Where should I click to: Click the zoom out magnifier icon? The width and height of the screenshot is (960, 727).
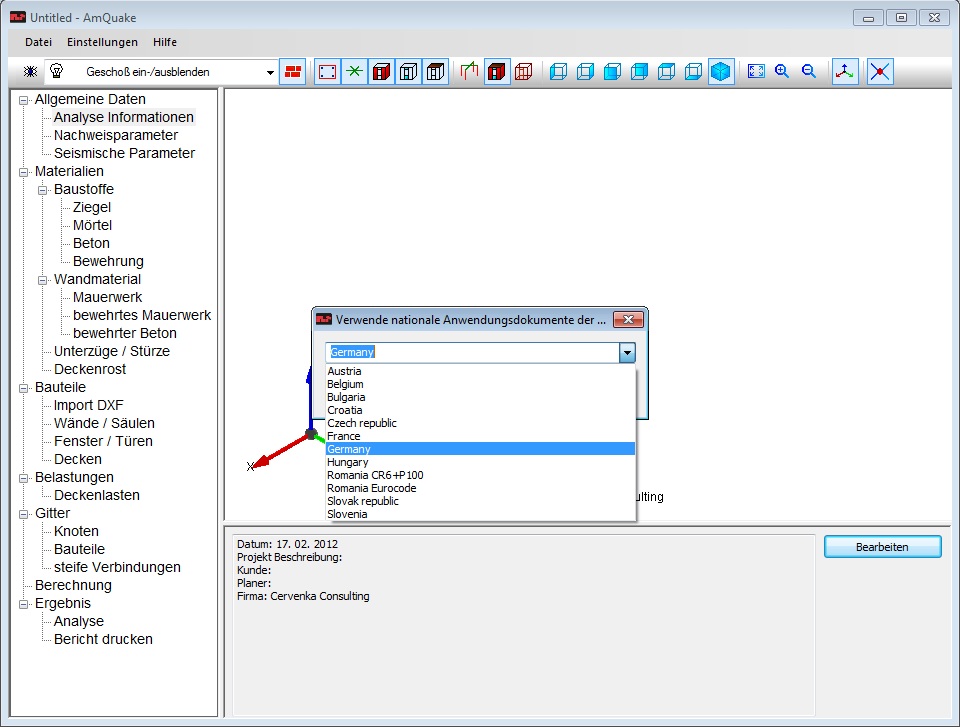(809, 71)
